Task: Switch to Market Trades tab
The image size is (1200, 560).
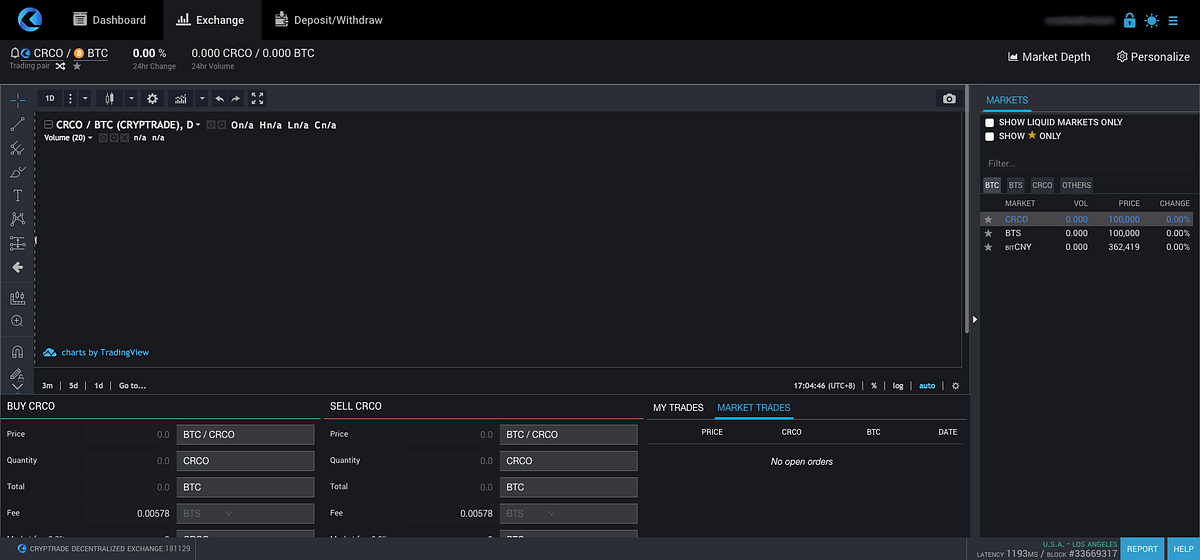Action: [754, 408]
